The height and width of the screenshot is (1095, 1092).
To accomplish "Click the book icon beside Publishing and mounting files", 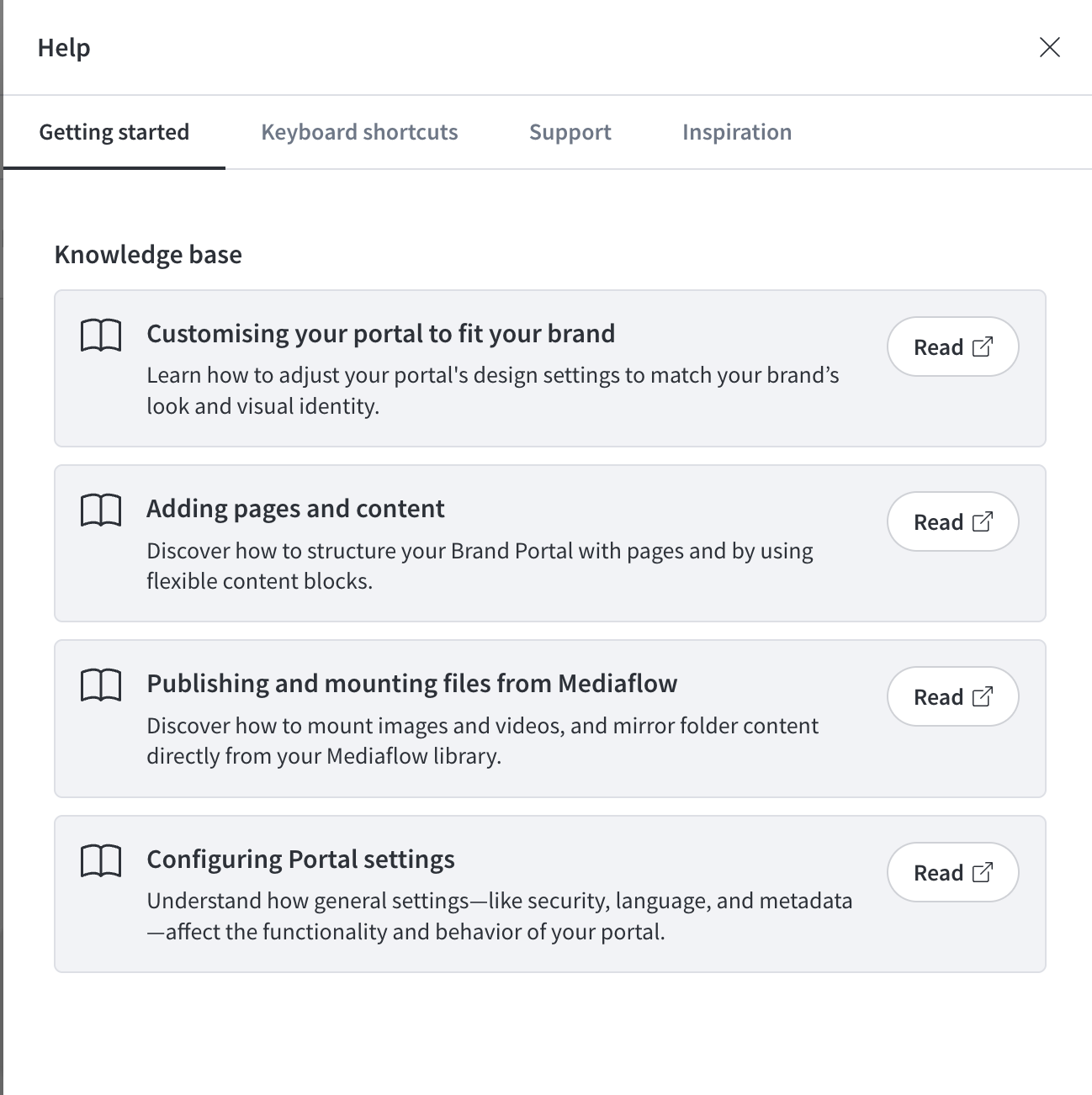I will coord(101,685).
